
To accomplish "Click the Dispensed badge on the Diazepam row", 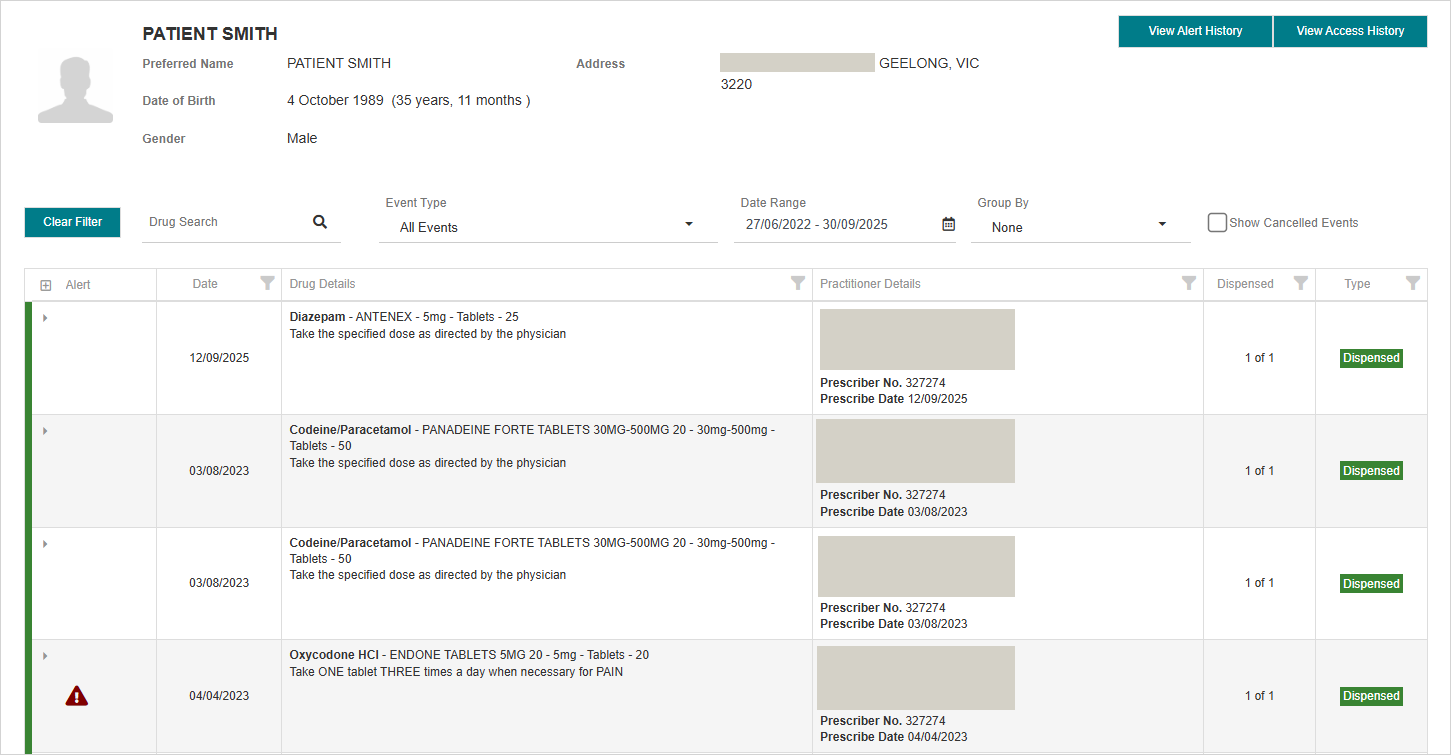I will 1370,357.
